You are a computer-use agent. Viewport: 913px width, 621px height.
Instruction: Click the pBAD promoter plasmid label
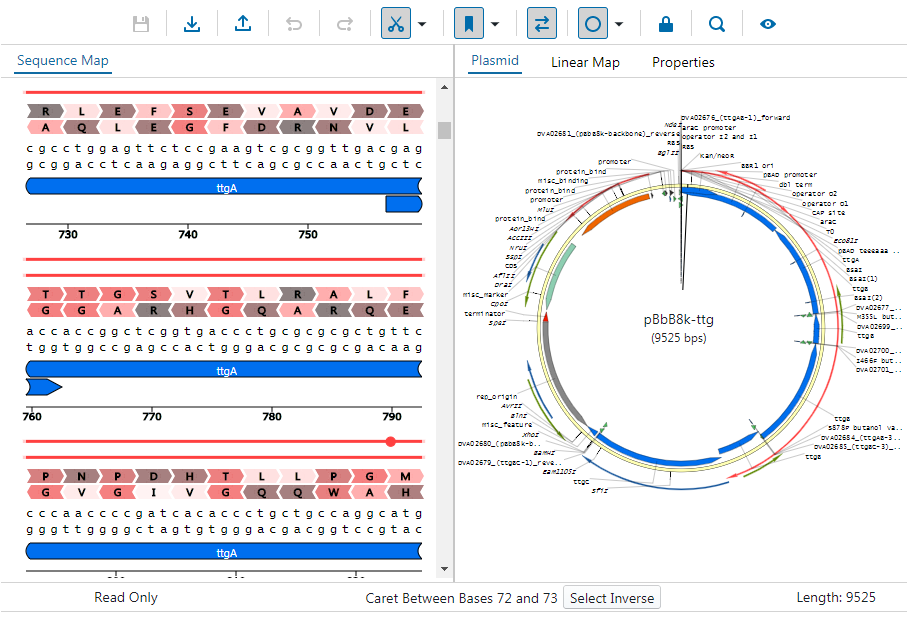tap(790, 175)
